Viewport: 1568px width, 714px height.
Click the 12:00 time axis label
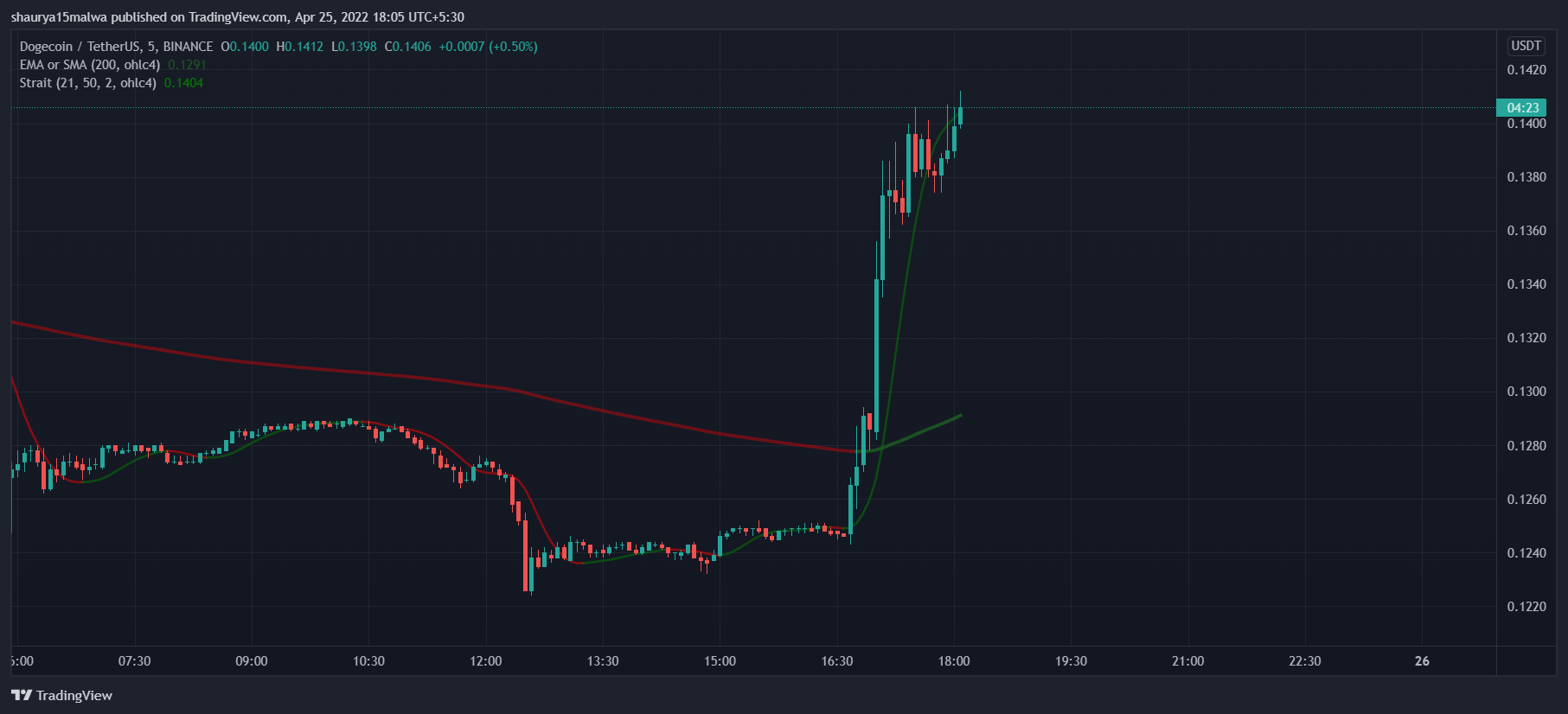pos(485,661)
